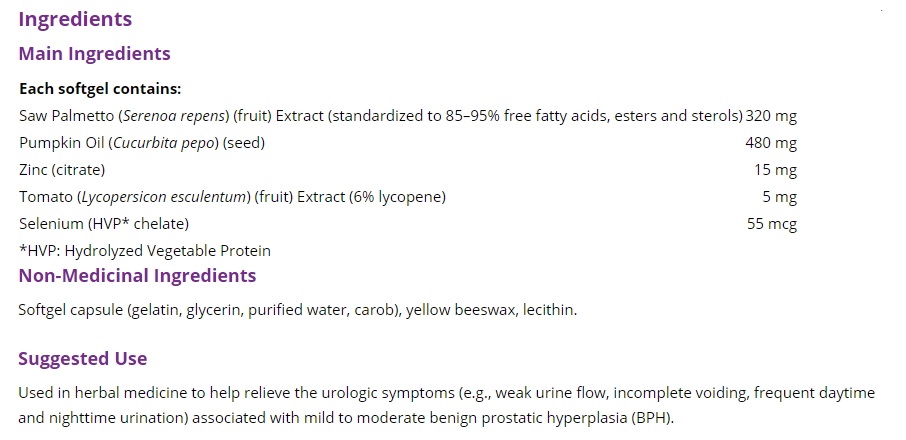Screen dimensions: 906x440
Task: Click the Tomato ingredient name
Action: click(43, 197)
